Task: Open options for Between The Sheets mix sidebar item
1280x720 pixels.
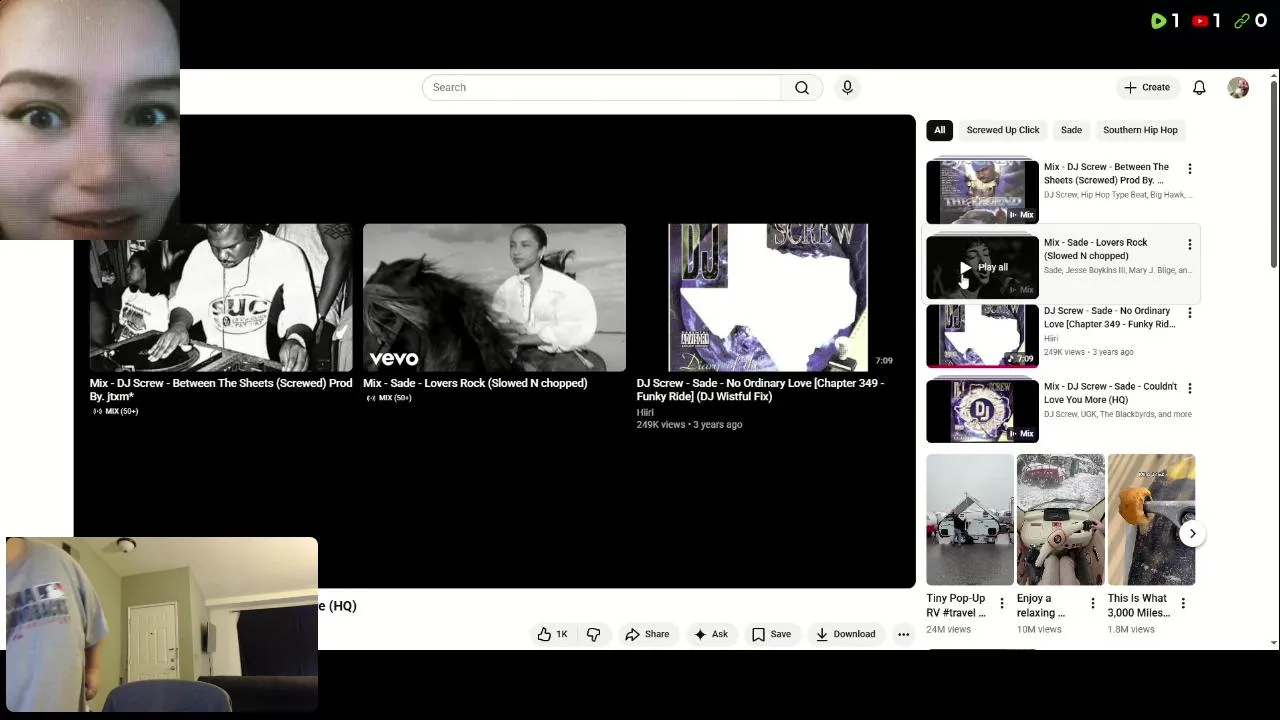Action: click(x=1189, y=169)
